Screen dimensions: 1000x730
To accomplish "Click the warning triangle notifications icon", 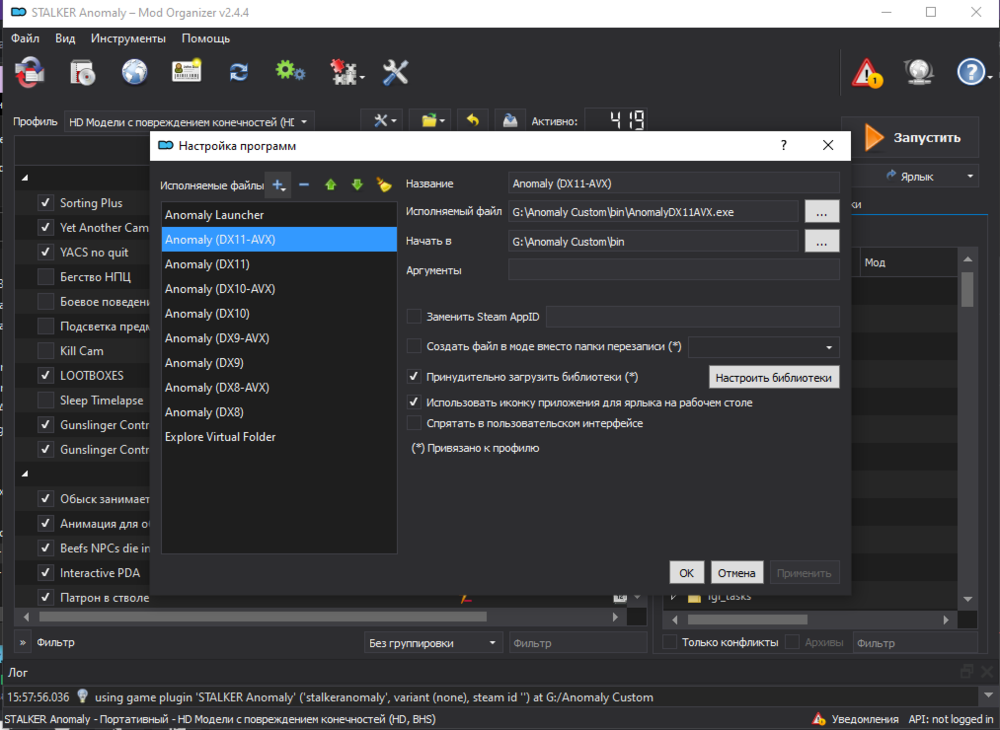I will pos(866,73).
